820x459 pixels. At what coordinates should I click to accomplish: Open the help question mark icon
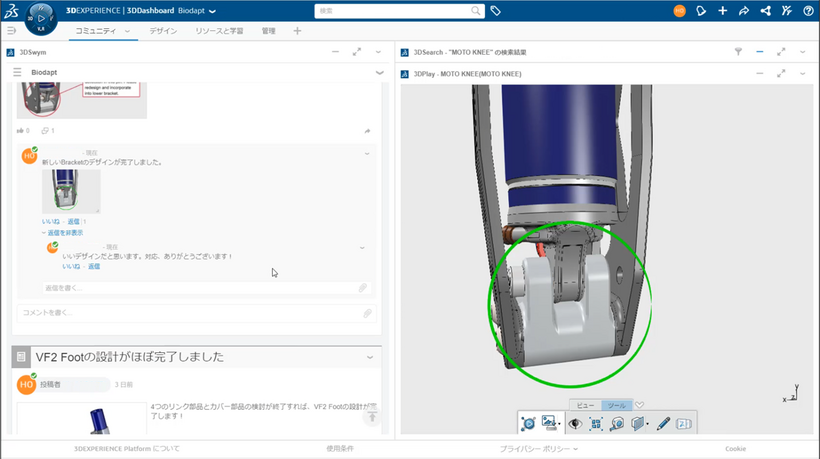(808, 10)
